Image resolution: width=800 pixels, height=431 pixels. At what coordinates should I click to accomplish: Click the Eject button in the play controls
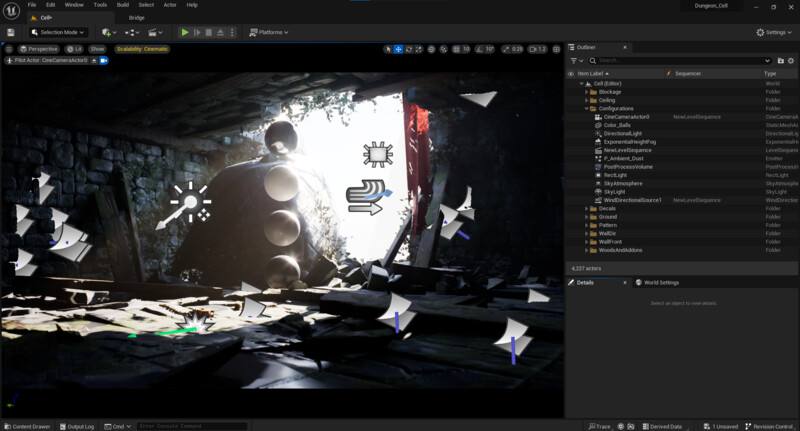pyautogui.click(x=220, y=32)
